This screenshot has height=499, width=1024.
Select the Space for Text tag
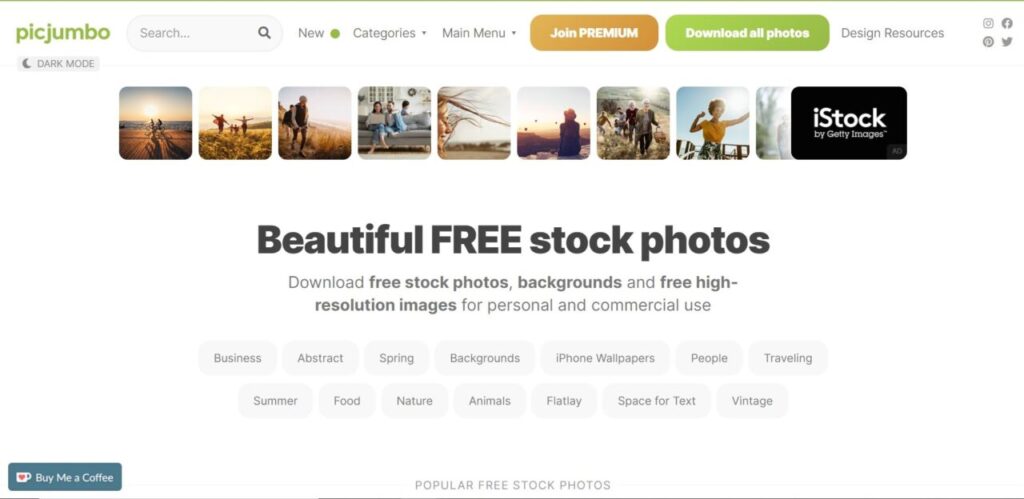[656, 401]
